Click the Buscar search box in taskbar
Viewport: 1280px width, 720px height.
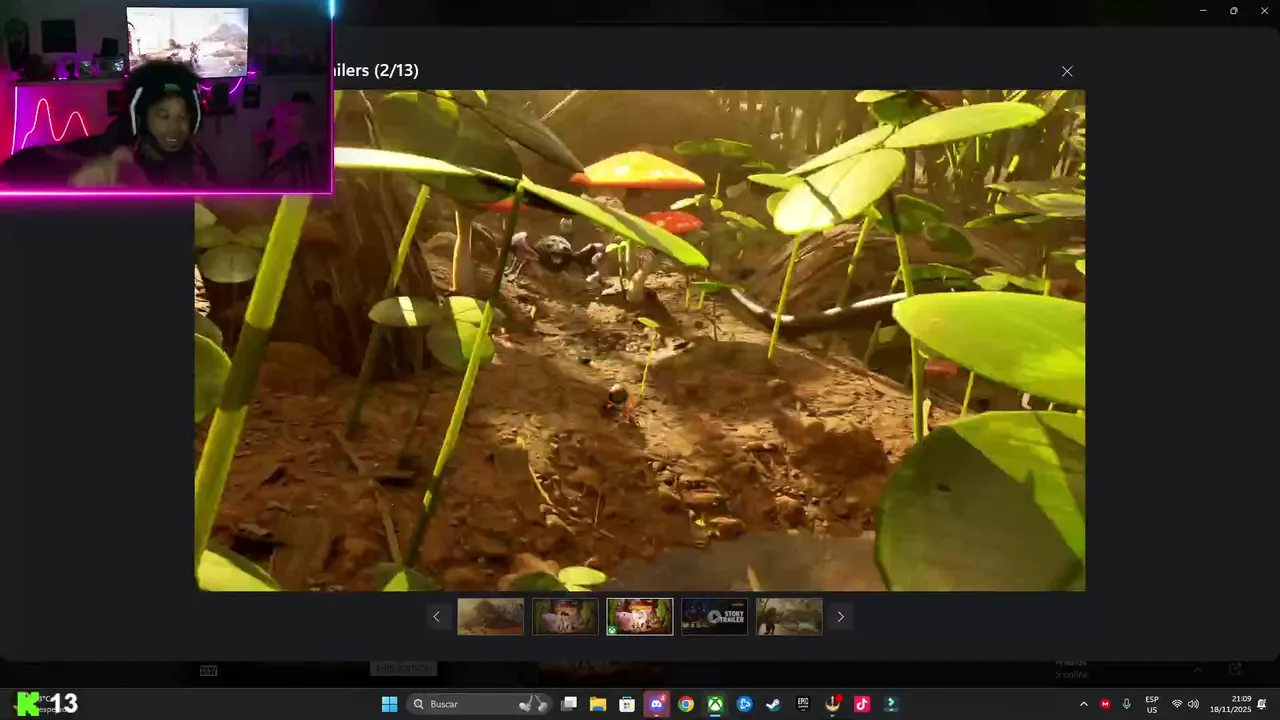[x=479, y=704]
